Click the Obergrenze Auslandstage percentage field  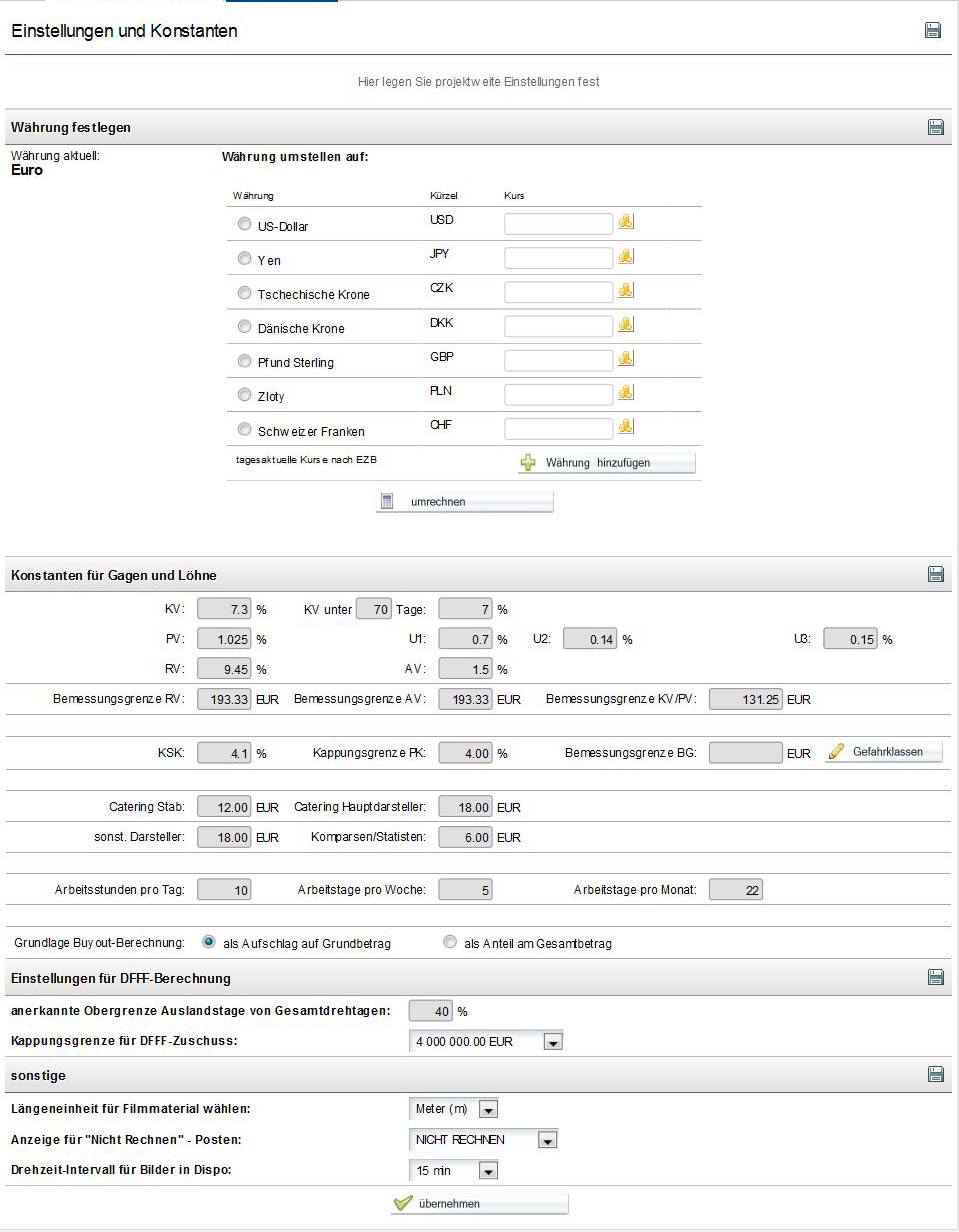pyautogui.click(x=431, y=1011)
